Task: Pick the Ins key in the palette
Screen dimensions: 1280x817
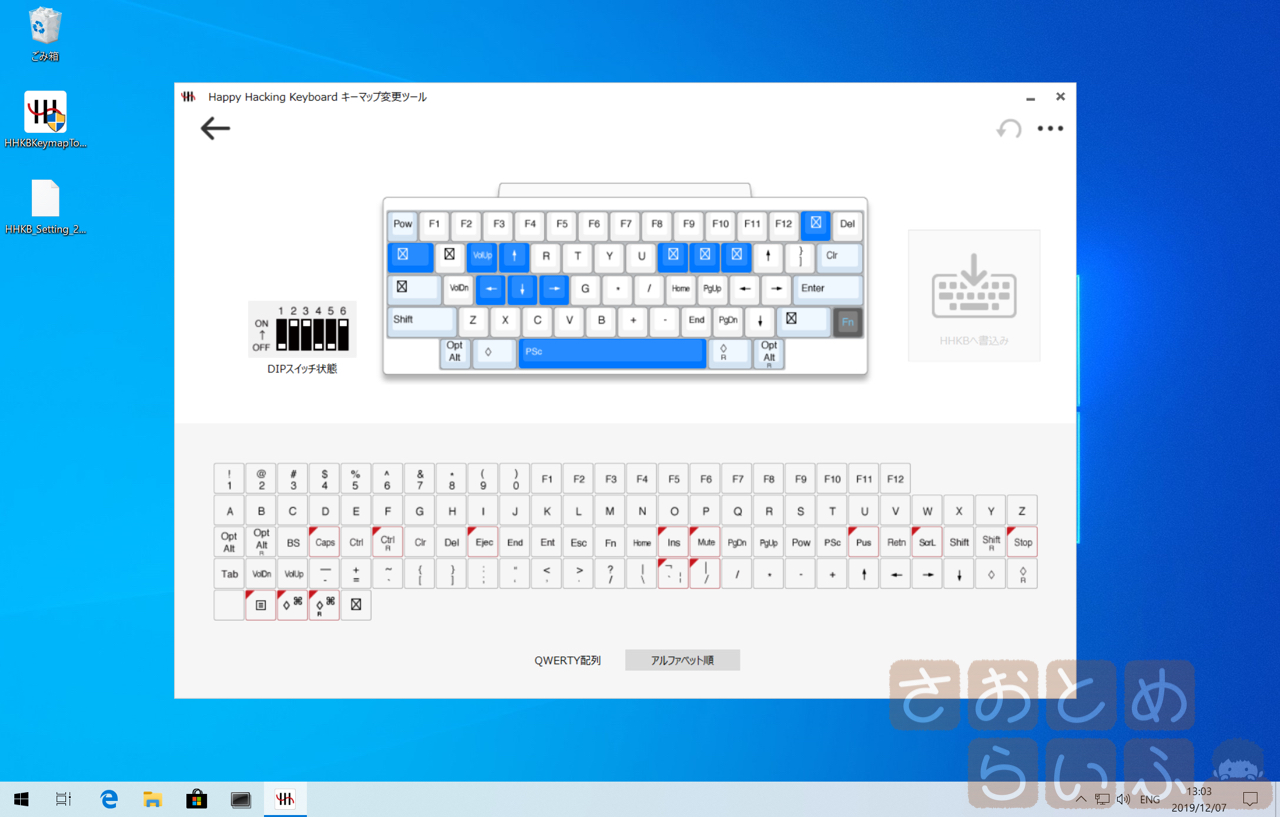Action: (x=673, y=542)
